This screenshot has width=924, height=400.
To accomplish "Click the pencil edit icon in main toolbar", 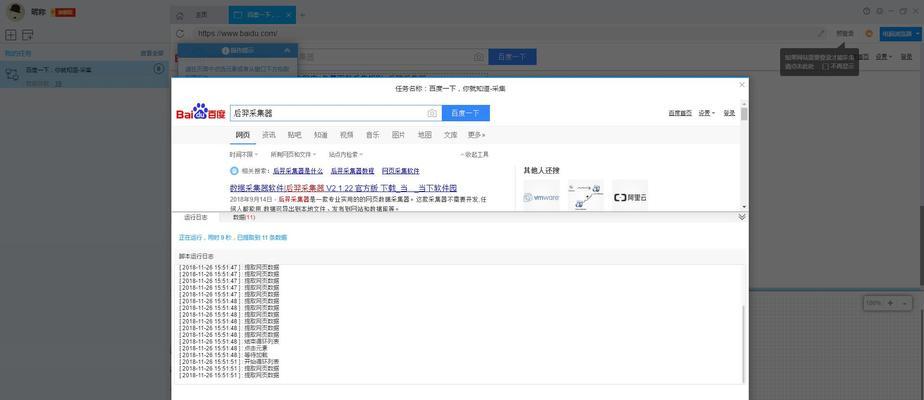I will point(821,34).
